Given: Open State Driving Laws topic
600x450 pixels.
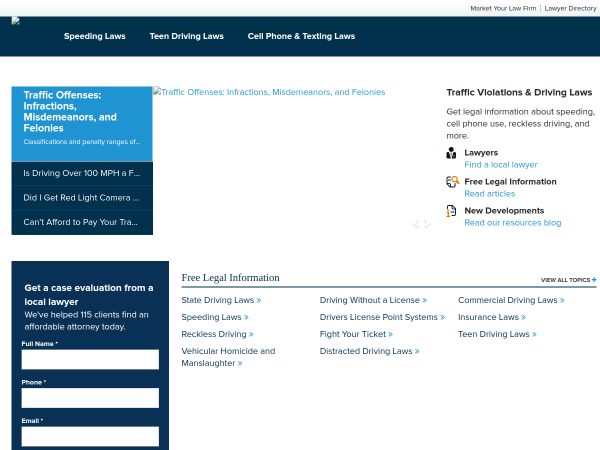Looking at the screenshot, I should pyautogui.click(x=221, y=300).
